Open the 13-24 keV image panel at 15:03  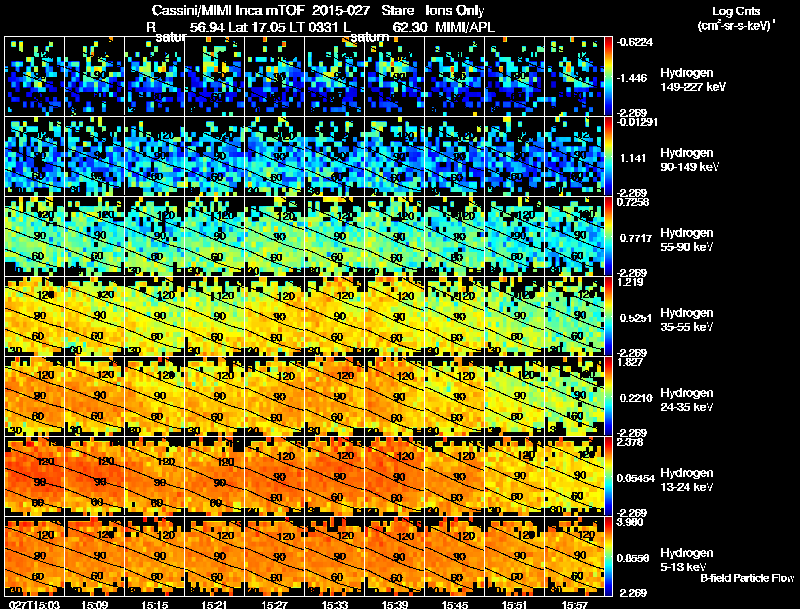(35, 476)
